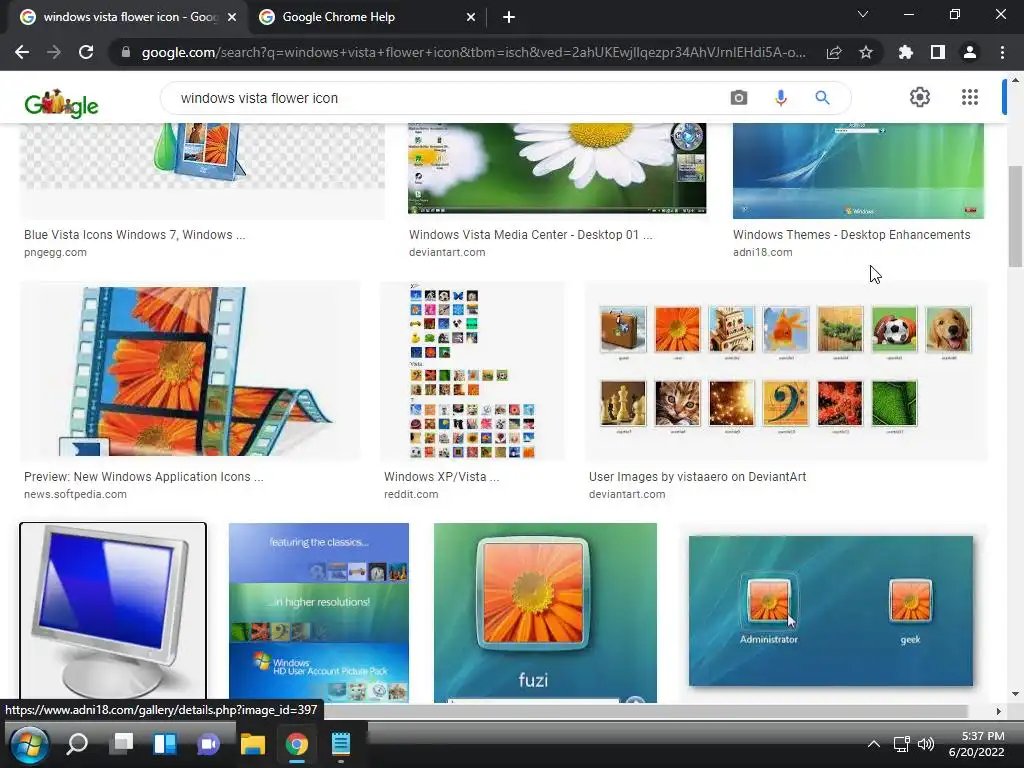Open Windows Vista Media Center Desktop 01 result

pos(530,234)
